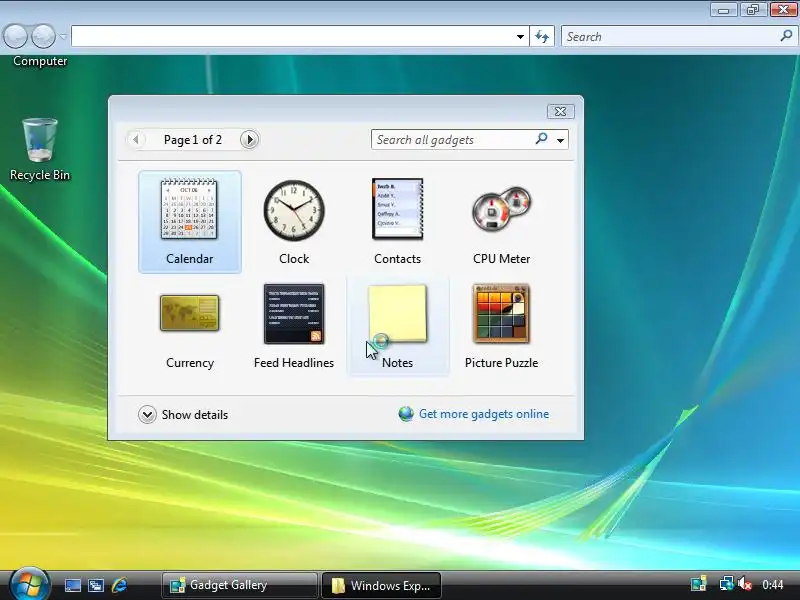
Task: Select the Feed Headlines gadget
Action: coord(294,326)
